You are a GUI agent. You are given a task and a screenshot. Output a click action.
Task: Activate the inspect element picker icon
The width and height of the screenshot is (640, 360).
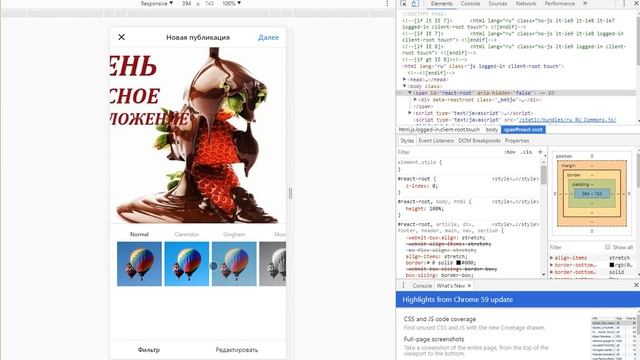click(x=403, y=3)
